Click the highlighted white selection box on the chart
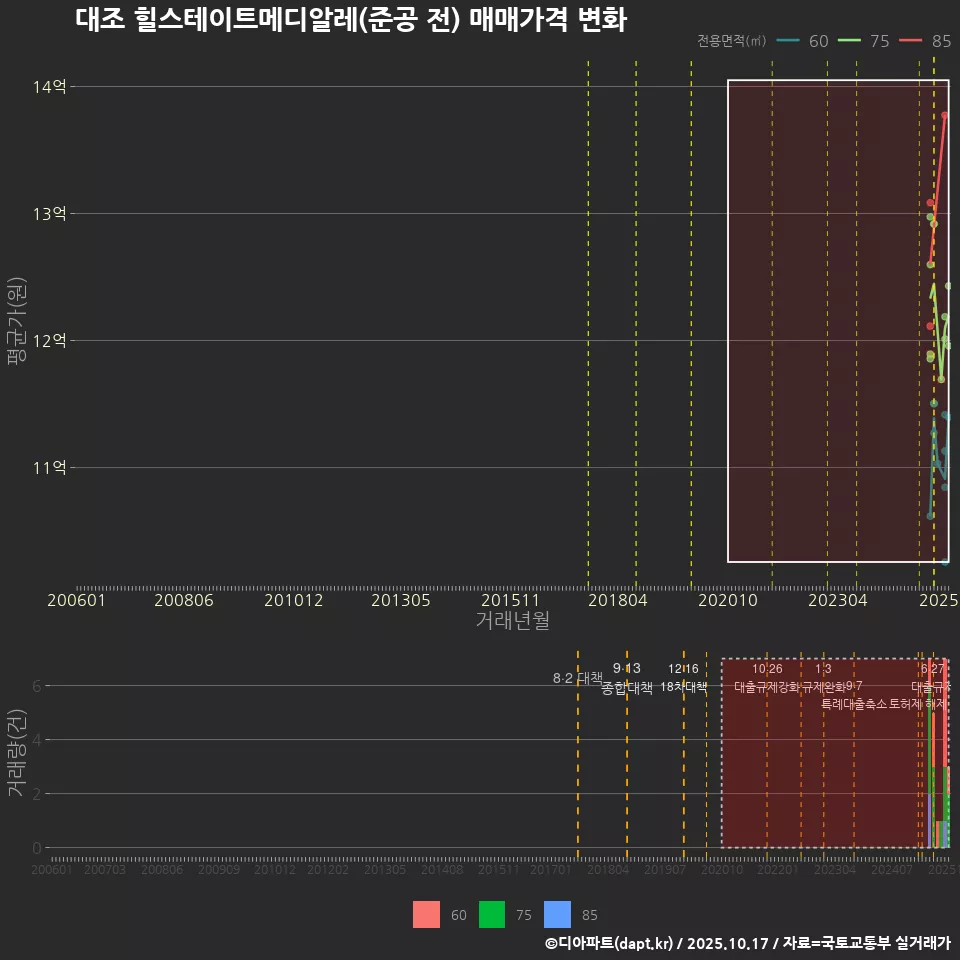960x960 pixels. tap(837, 322)
